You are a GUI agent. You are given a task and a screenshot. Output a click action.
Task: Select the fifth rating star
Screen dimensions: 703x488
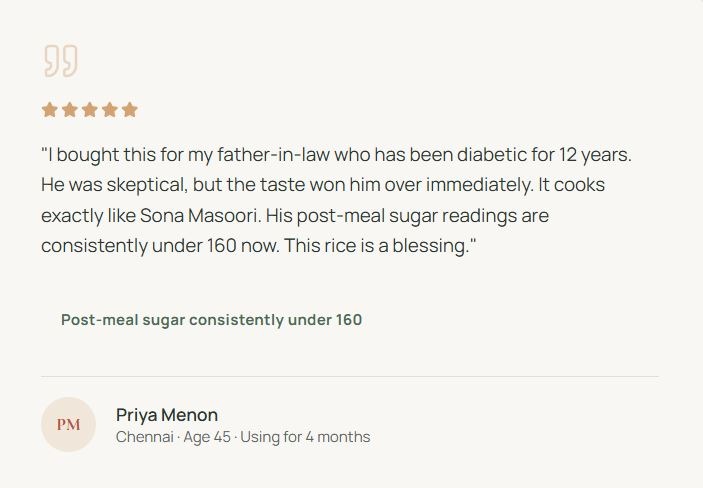129,110
